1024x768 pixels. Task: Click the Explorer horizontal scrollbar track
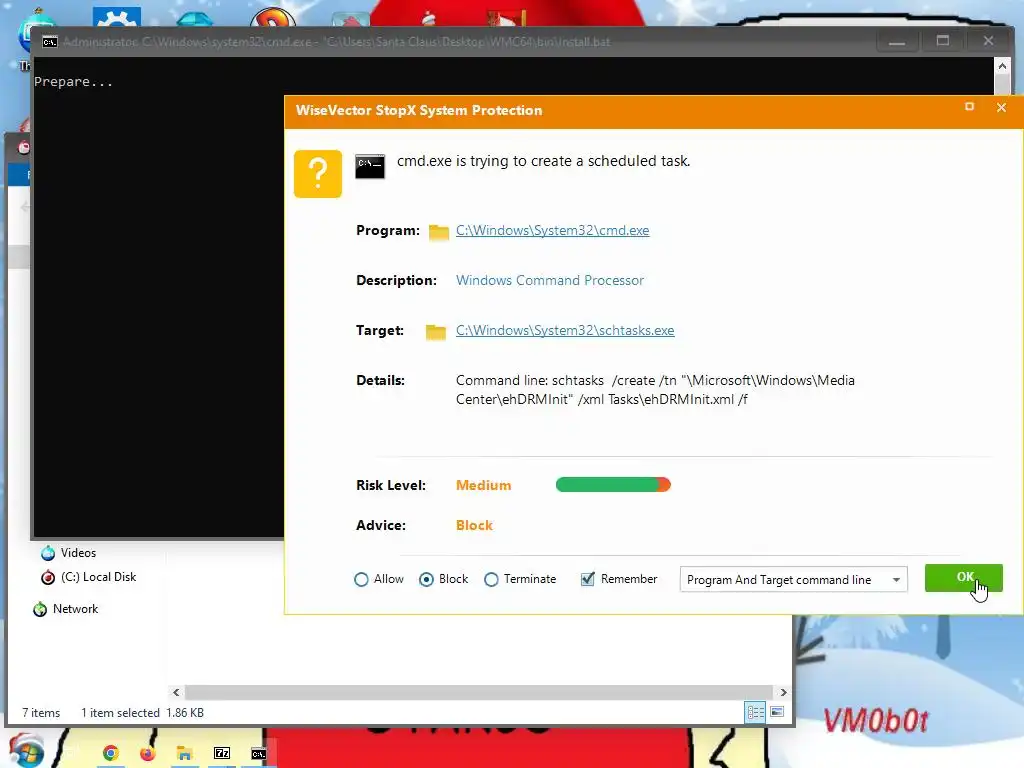[x=479, y=692]
